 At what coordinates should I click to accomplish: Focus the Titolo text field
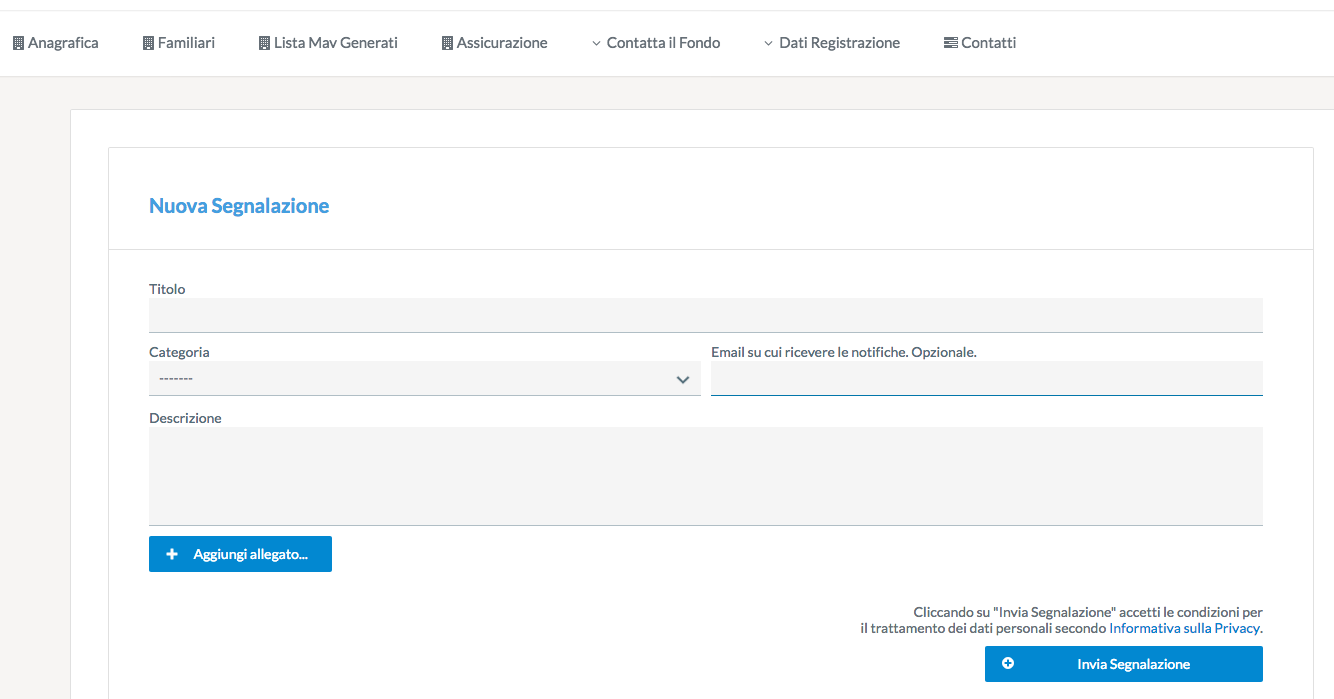click(x=705, y=315)
